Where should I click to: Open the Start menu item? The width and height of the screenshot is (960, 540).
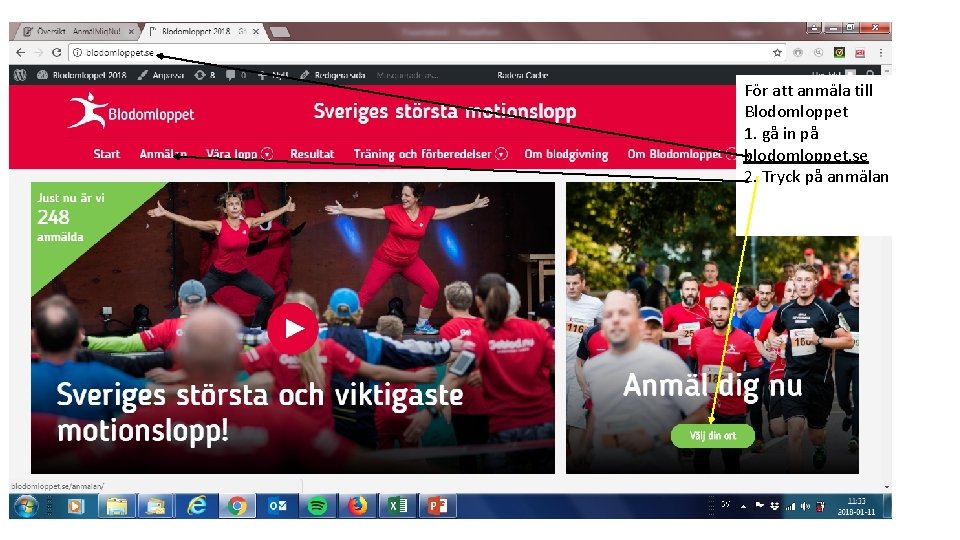107,154
